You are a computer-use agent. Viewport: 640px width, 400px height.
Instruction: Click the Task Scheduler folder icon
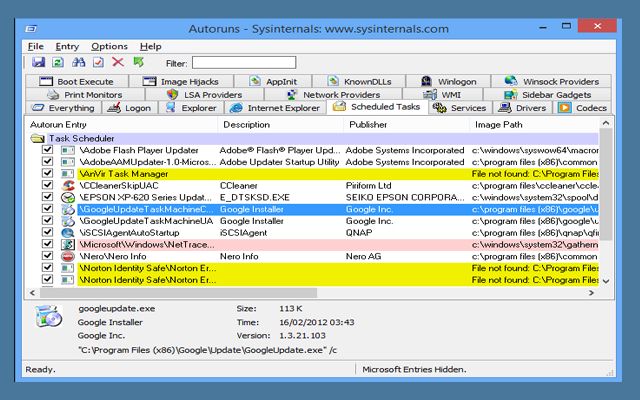pyautogui.click(x=37, y=138)
